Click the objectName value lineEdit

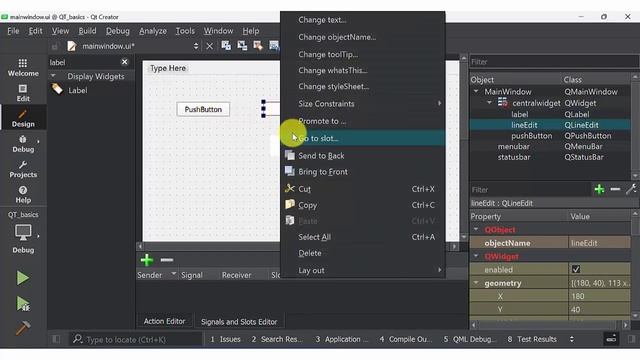coord(599,243)
